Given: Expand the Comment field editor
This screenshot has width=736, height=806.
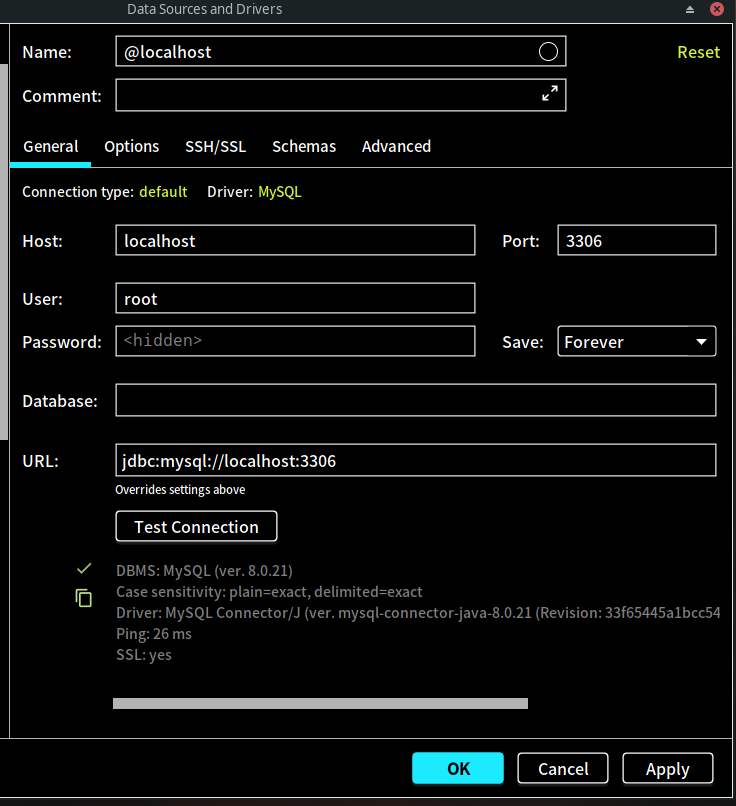Looking at the screenshot, I should [549, 93].
